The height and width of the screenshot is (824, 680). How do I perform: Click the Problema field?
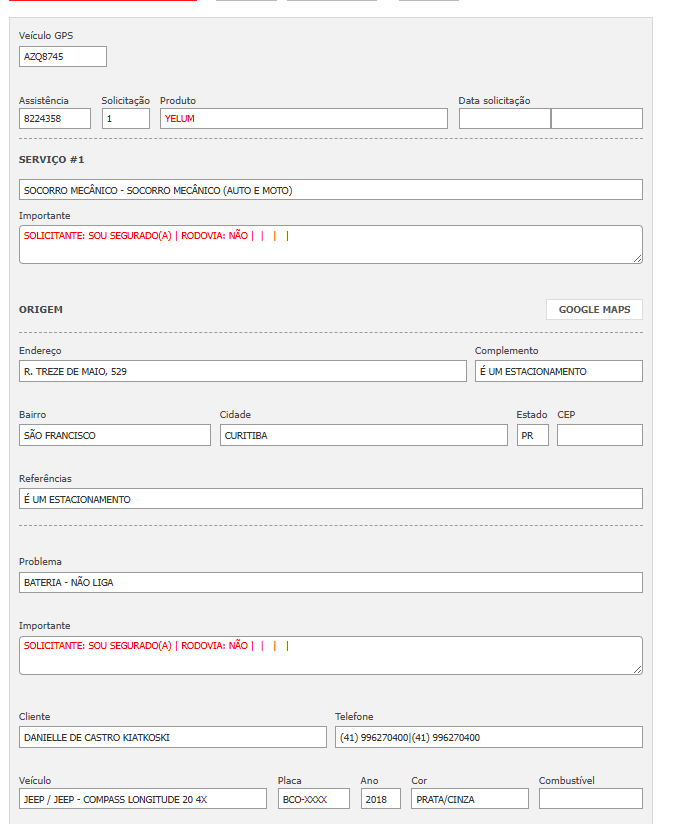(x=330, y=582)
